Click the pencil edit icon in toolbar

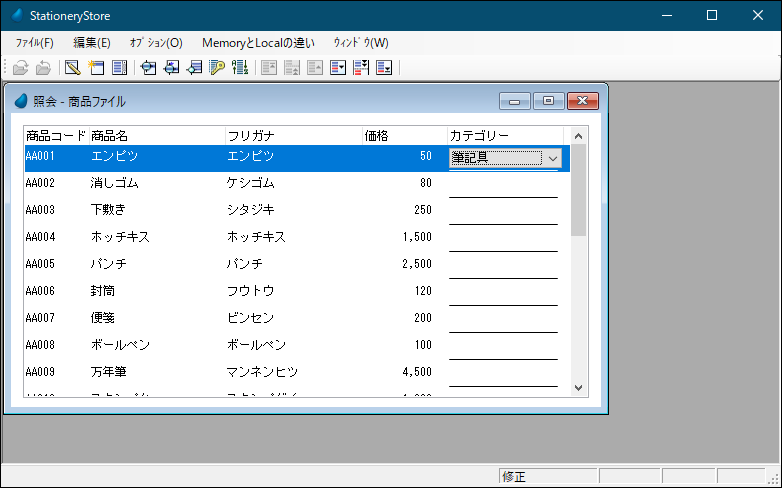point(72,68)
